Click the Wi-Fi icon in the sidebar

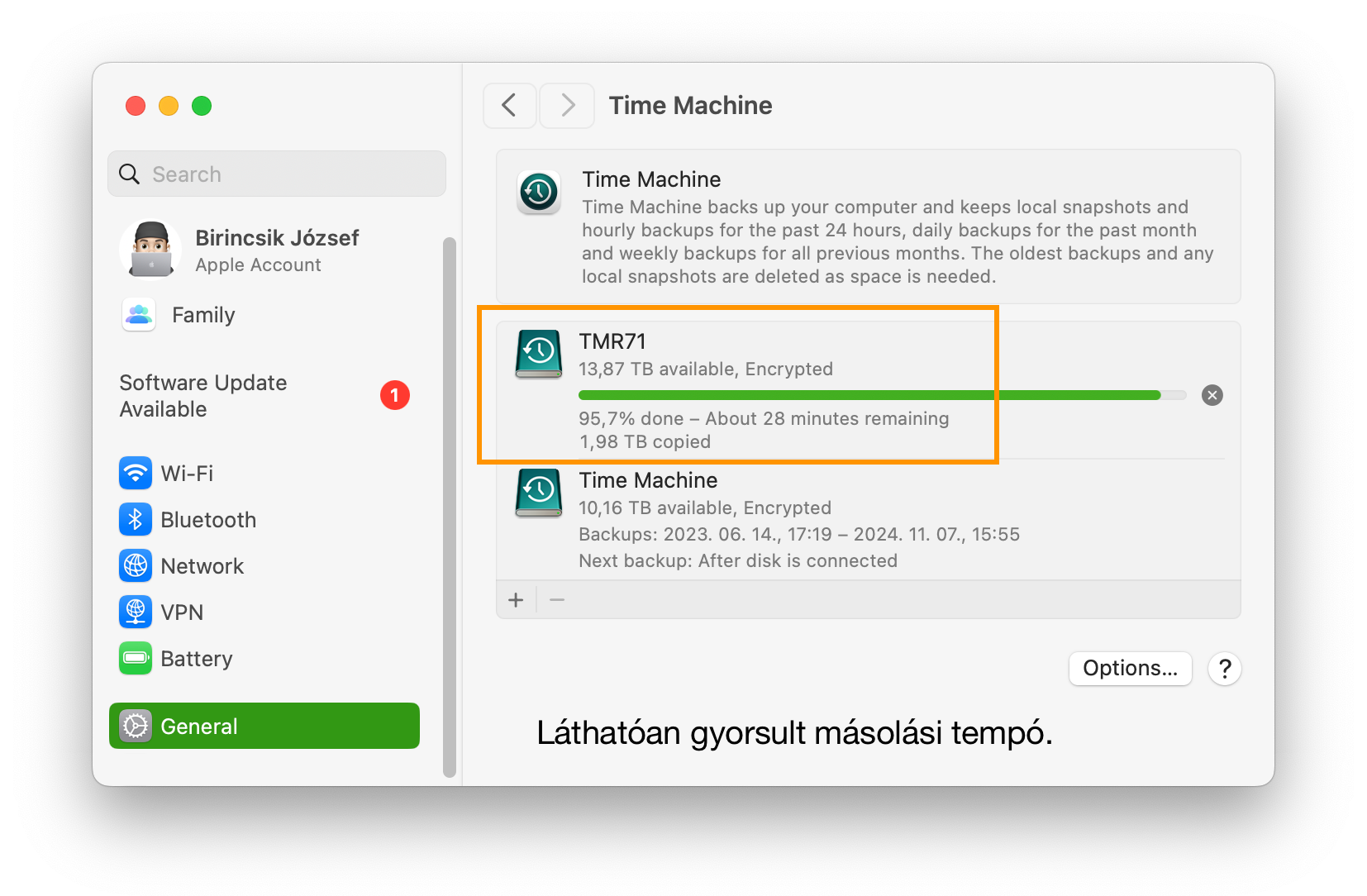136,473
